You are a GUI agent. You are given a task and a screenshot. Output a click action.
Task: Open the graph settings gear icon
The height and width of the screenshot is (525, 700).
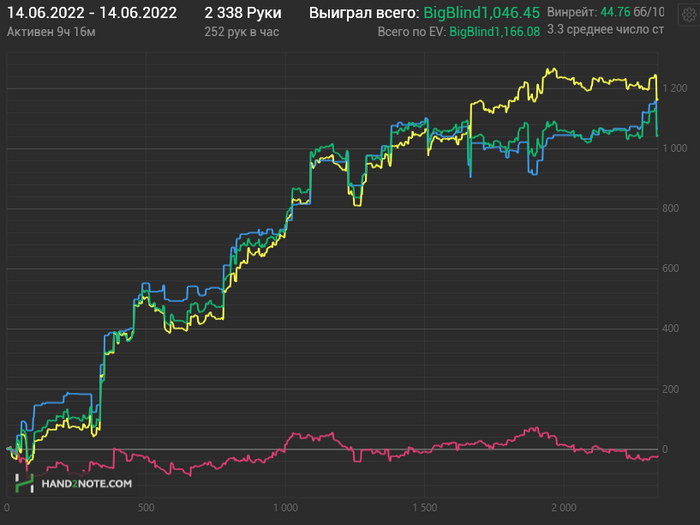point(689,15)
